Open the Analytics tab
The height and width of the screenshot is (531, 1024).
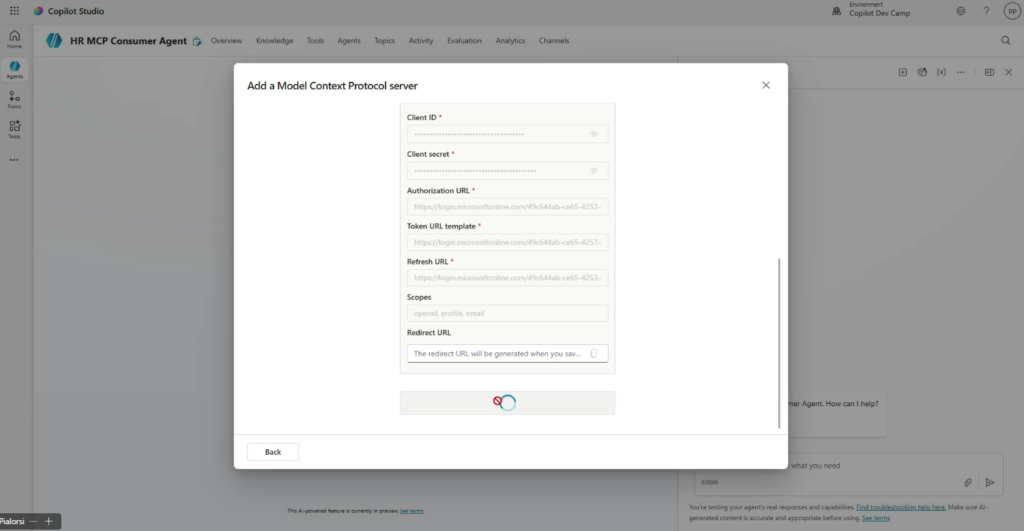coord(510,40)
